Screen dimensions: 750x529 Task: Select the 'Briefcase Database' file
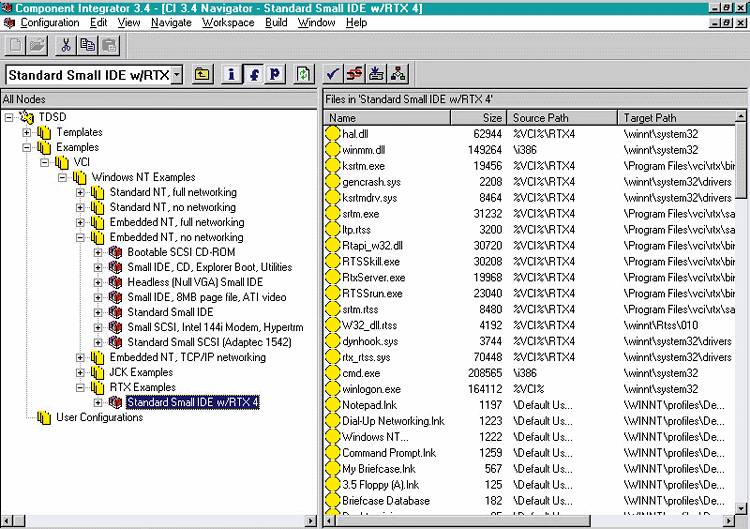pyautogui.click(x=386, y=501)
